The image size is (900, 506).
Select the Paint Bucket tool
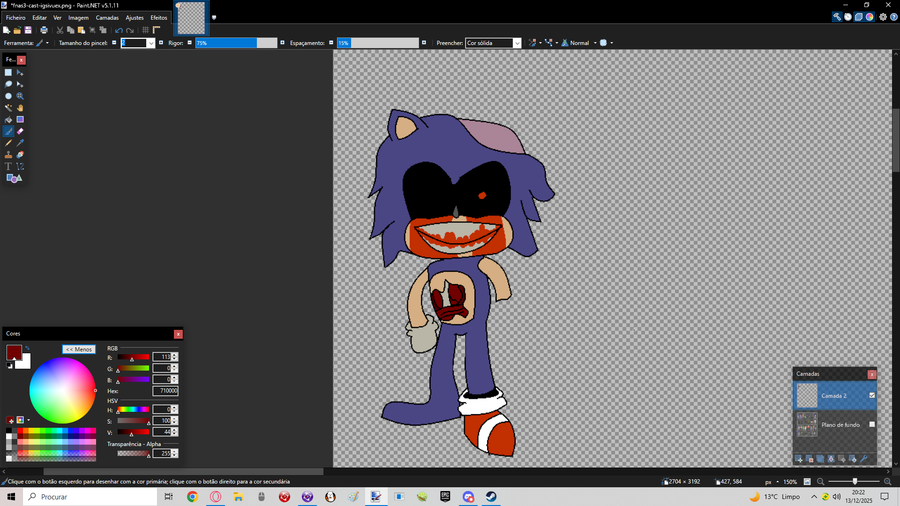pos(8,120)
